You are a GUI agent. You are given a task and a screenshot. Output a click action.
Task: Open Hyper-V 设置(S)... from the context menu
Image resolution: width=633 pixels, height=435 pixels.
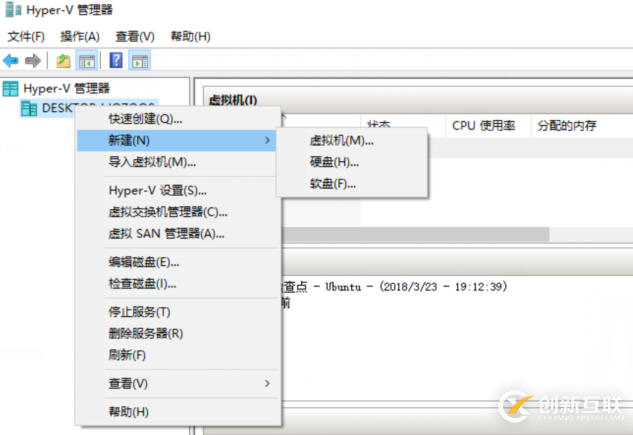point(177,190)
